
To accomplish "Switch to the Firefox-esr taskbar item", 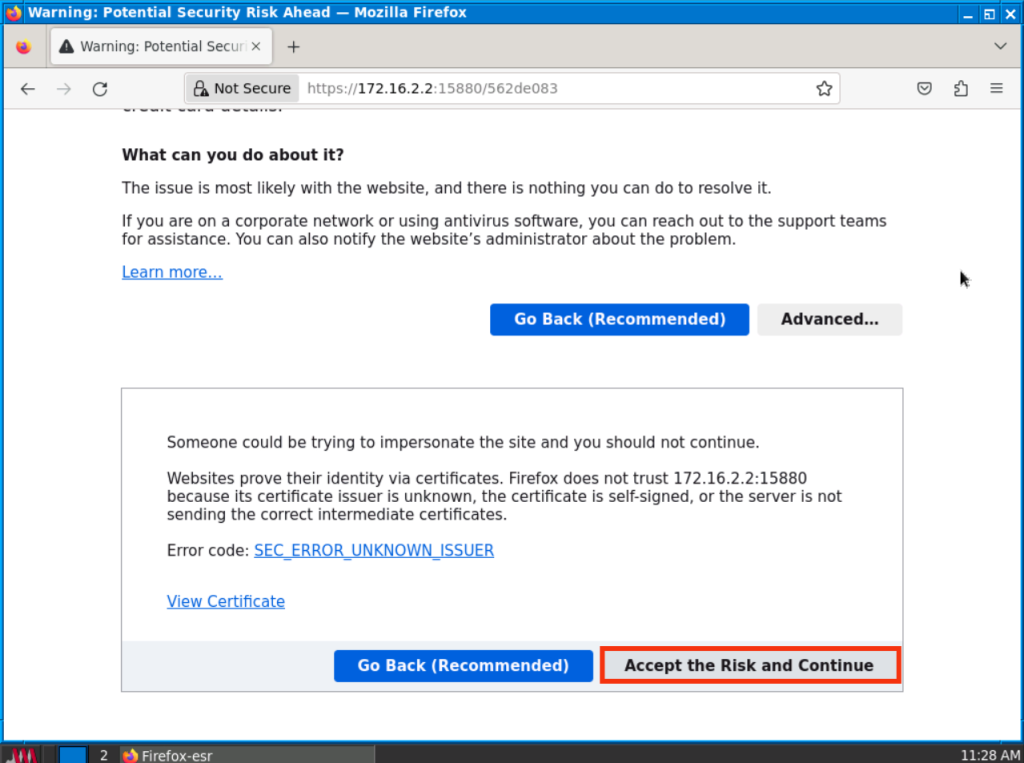I will click(x=168, y=755).
